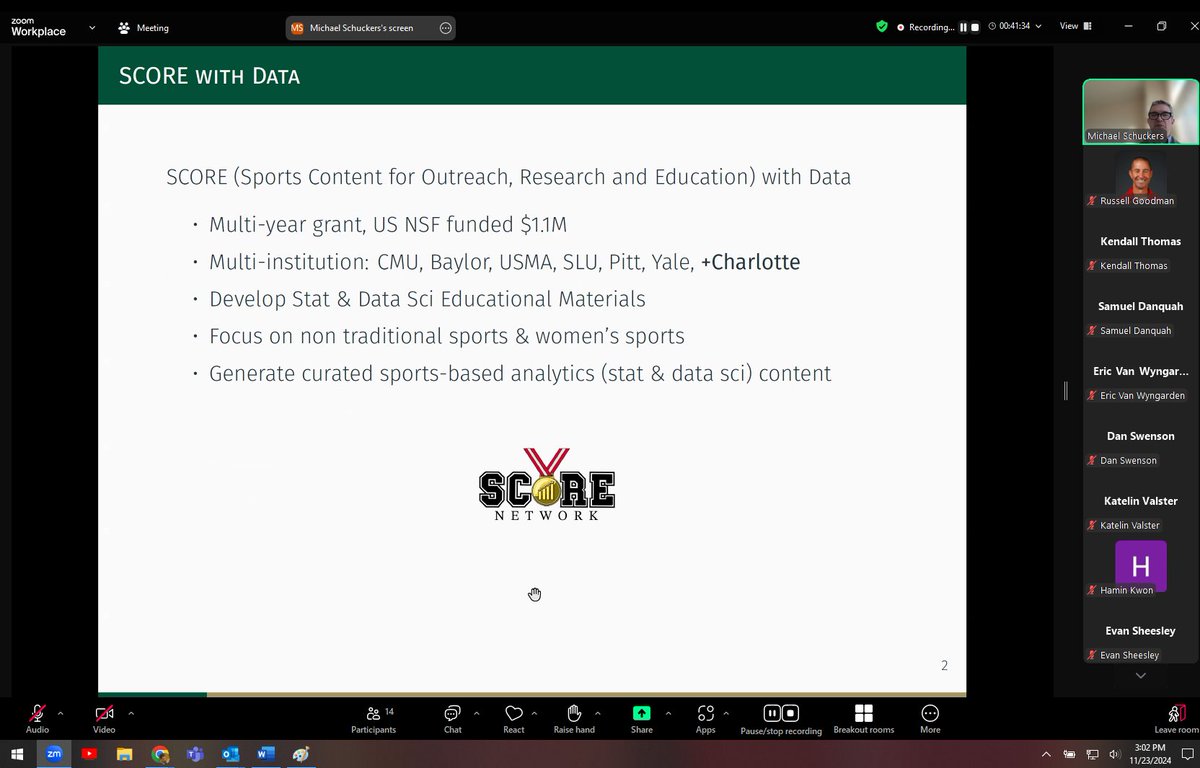The width and height of the screenshot is (1200, 768).
Task: Expand the caret beside Apps
Action: point(726,713)
